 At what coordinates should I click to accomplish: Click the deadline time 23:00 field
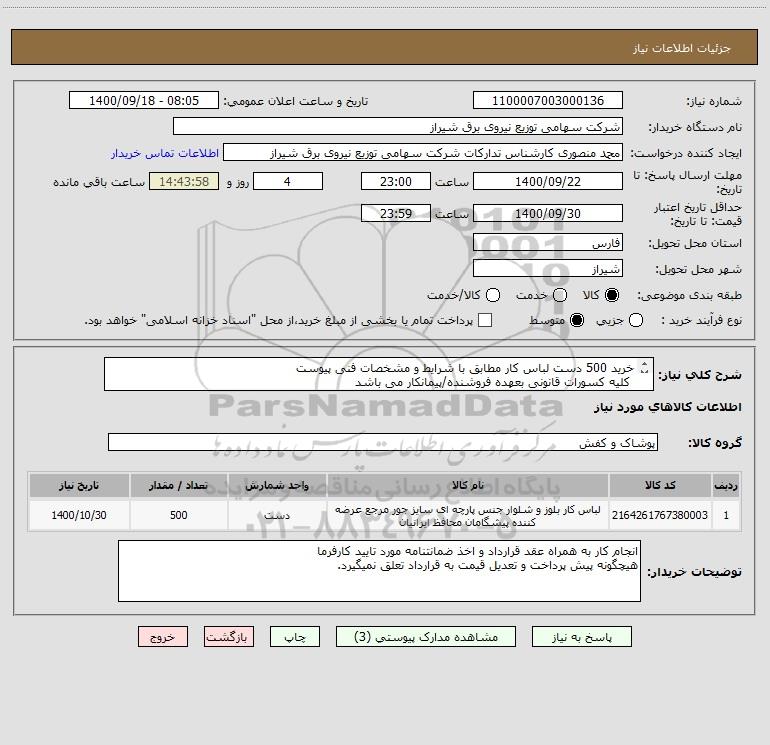(396, 181)
